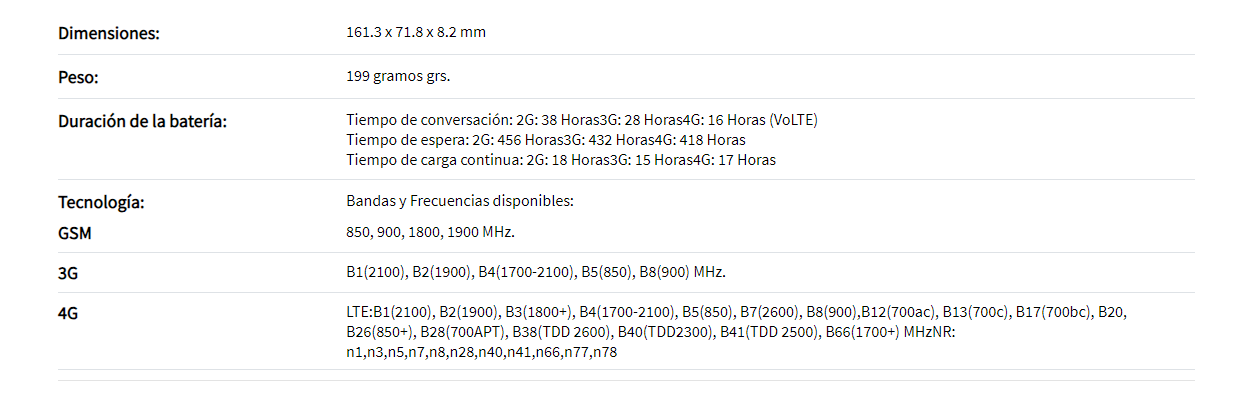Click the 3G bands line starting B1(2100)
Screen dimensions: 1233x399
click(x=536, y=272)
